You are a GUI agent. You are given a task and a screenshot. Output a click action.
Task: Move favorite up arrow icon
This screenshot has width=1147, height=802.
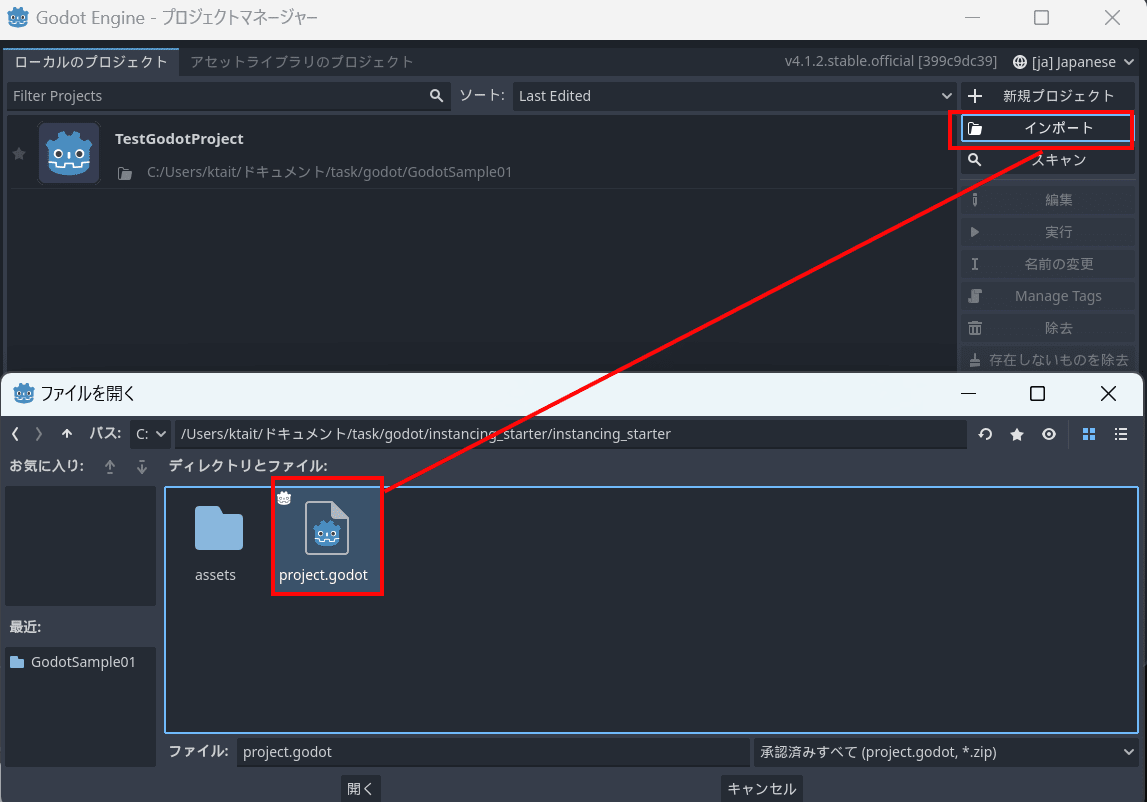pos(110,467)
